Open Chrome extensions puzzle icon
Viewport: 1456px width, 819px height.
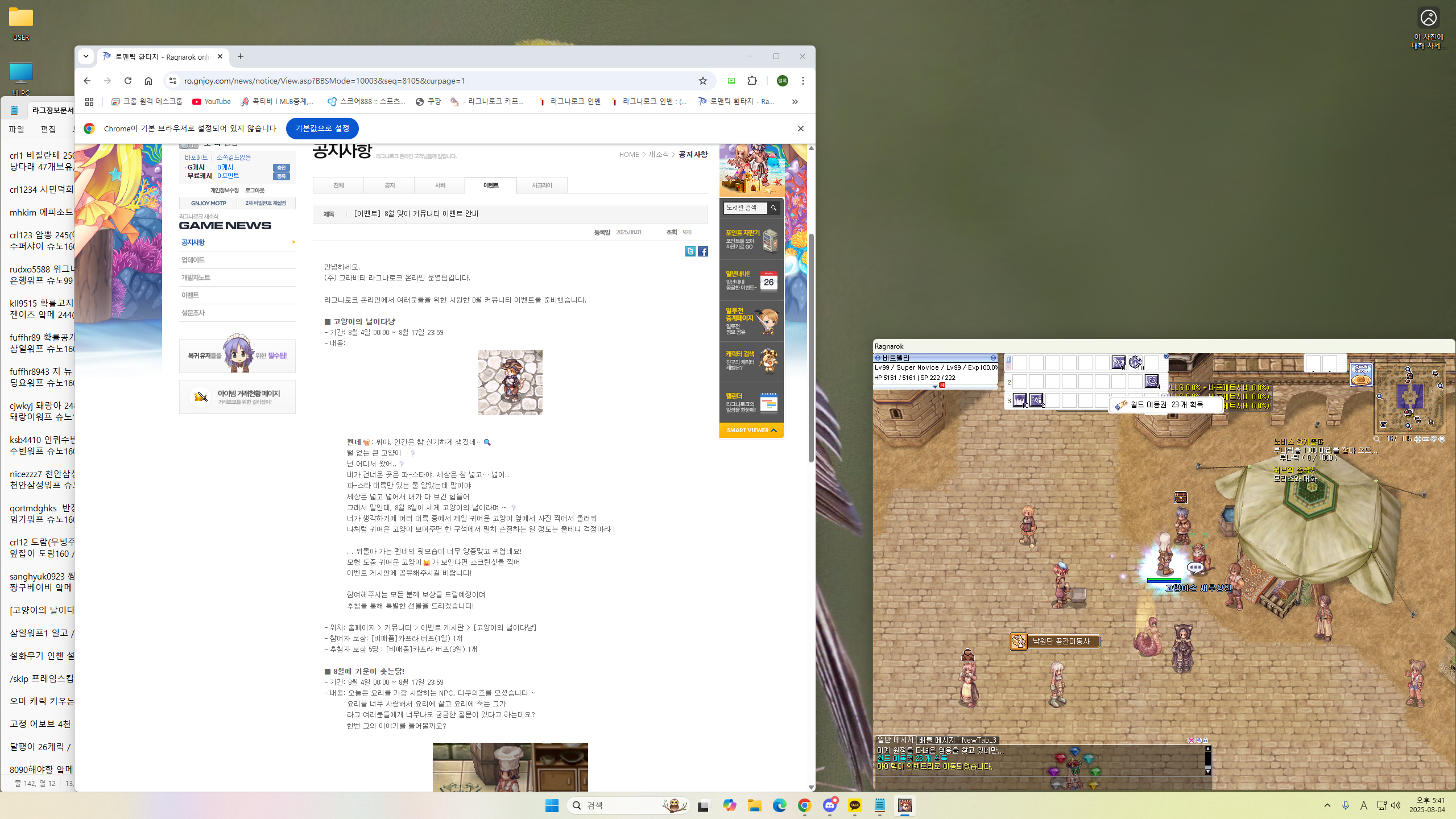752,81
